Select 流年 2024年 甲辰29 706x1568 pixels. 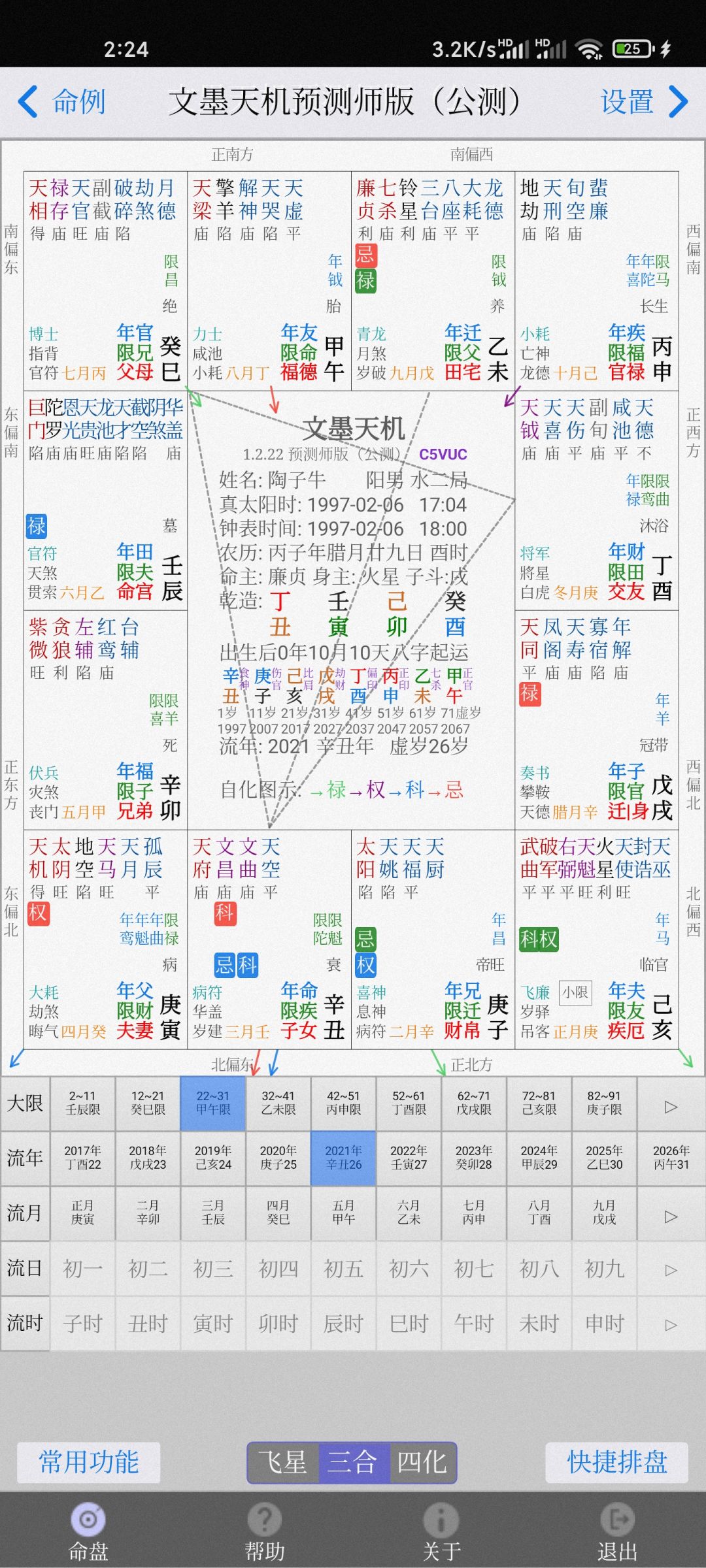click(x=539, y=1158)
